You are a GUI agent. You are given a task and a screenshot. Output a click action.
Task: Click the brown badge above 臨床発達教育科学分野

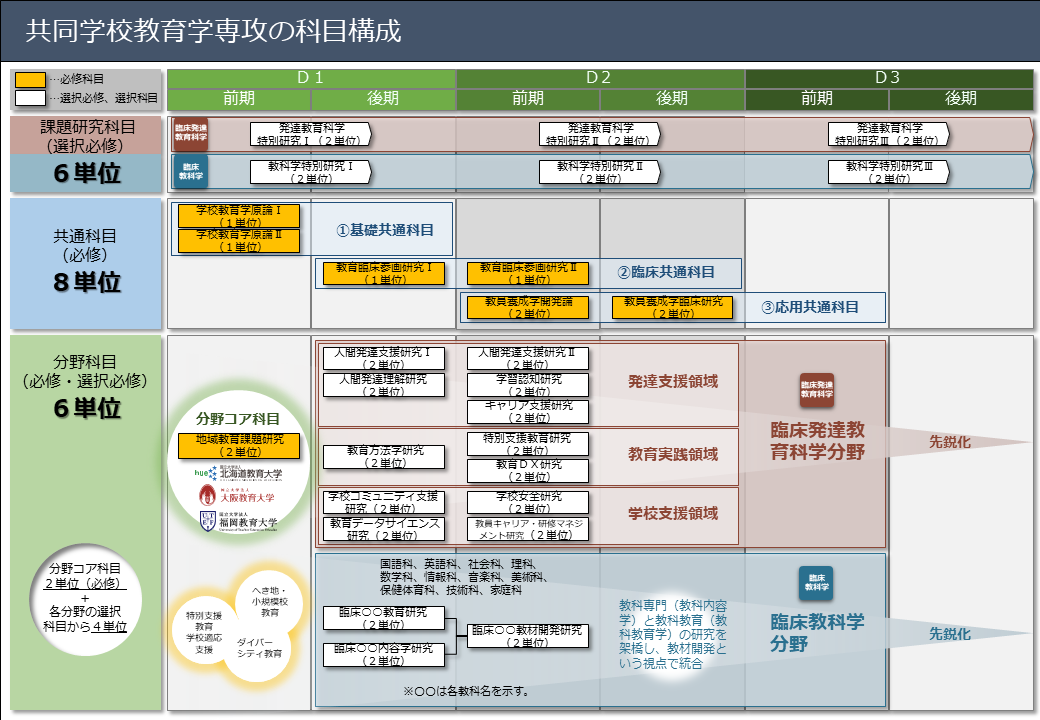[816, 390]
